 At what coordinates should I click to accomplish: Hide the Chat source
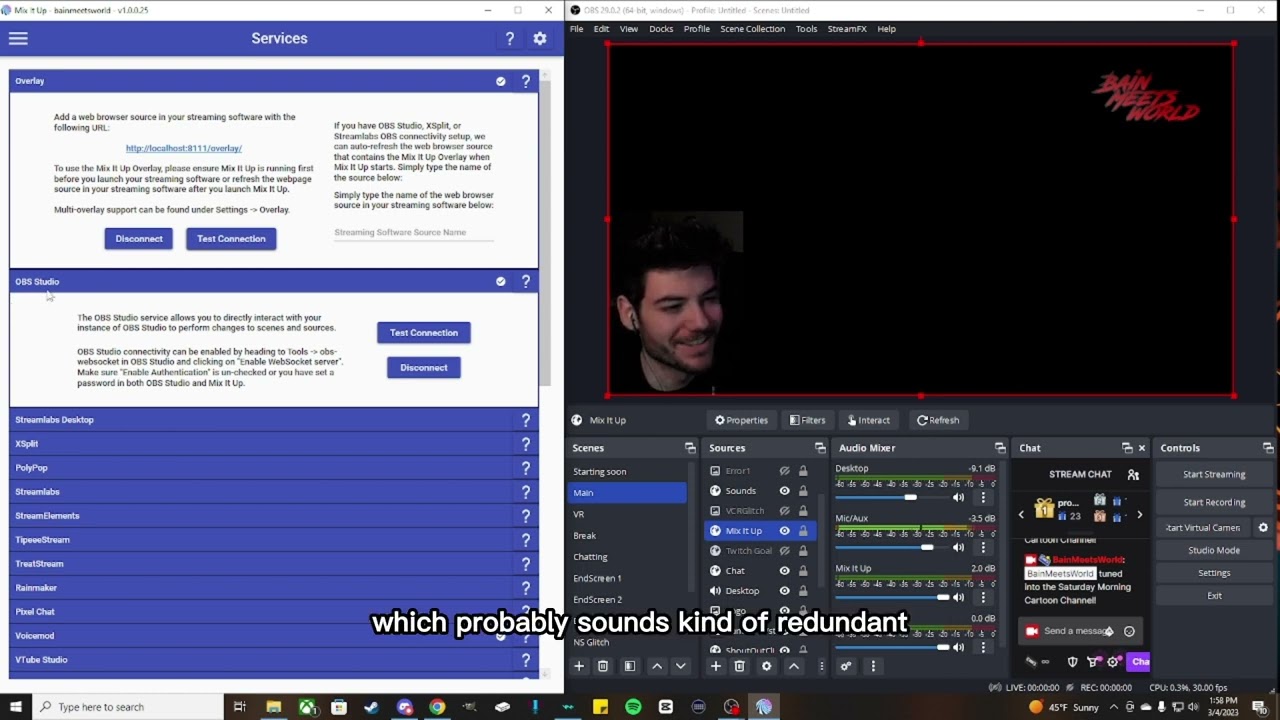pos(784,571)
